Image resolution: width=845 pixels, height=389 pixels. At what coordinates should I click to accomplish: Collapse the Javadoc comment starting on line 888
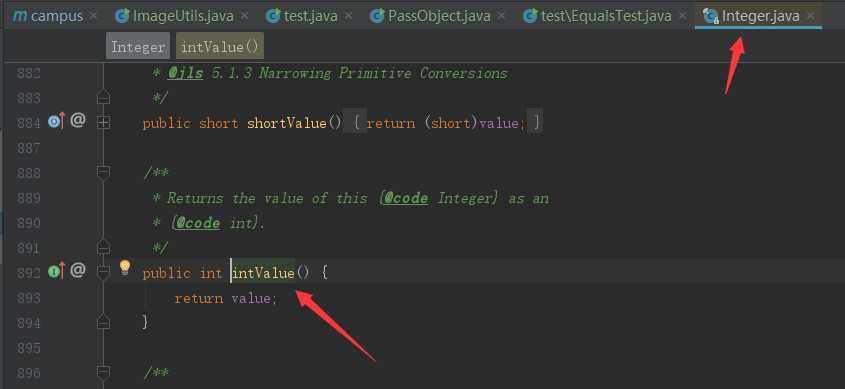coord(103,172)
